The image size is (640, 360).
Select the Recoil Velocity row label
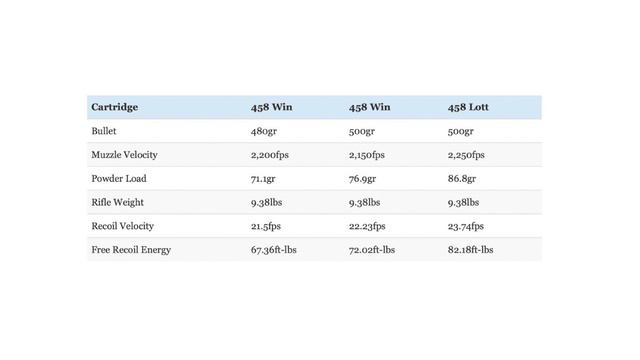(122, 226)
